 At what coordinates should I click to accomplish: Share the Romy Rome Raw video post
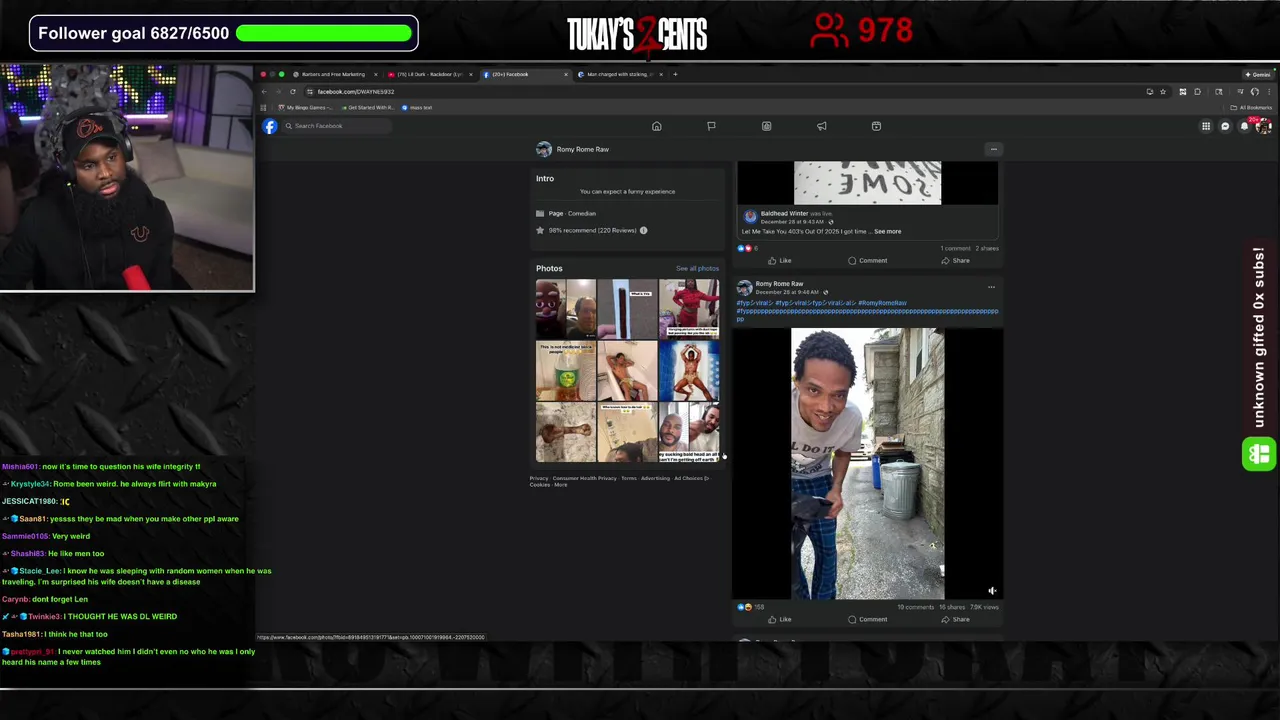click(x=955, y=619)
